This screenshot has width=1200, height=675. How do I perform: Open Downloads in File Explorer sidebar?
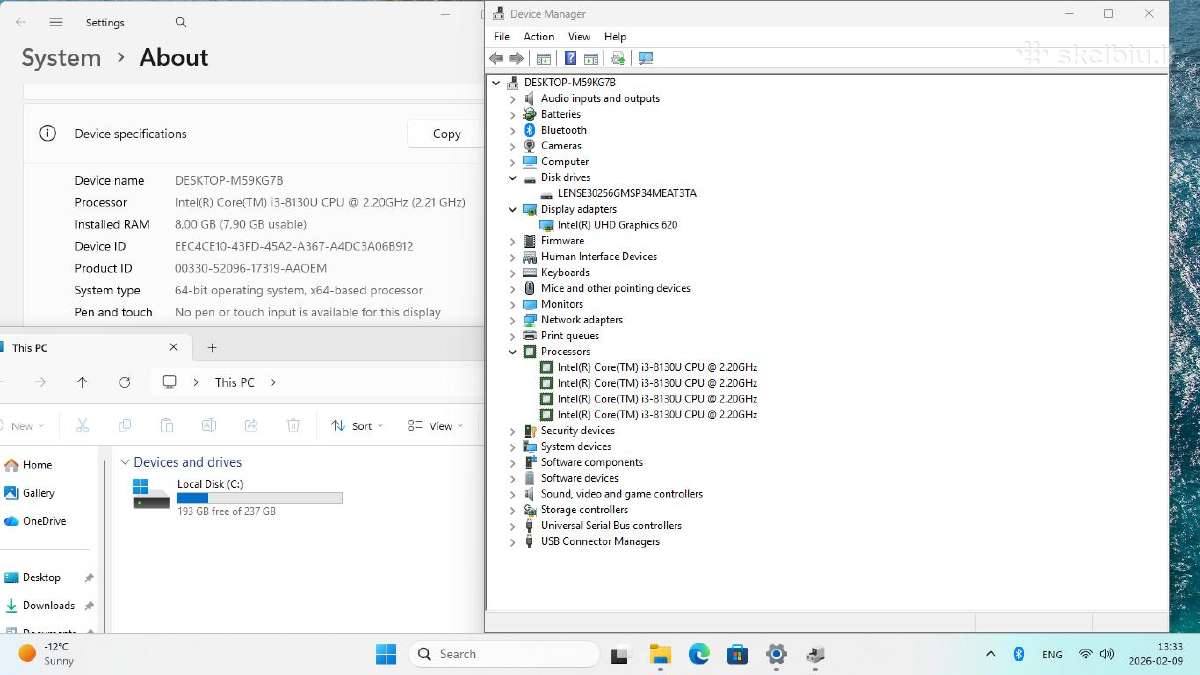(x=49, y=605)
